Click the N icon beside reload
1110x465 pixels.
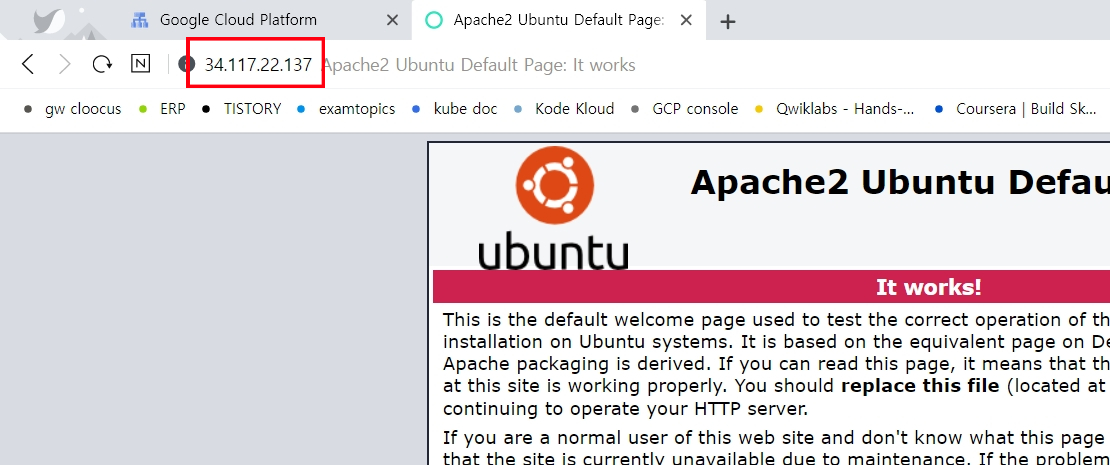point(141,64)
